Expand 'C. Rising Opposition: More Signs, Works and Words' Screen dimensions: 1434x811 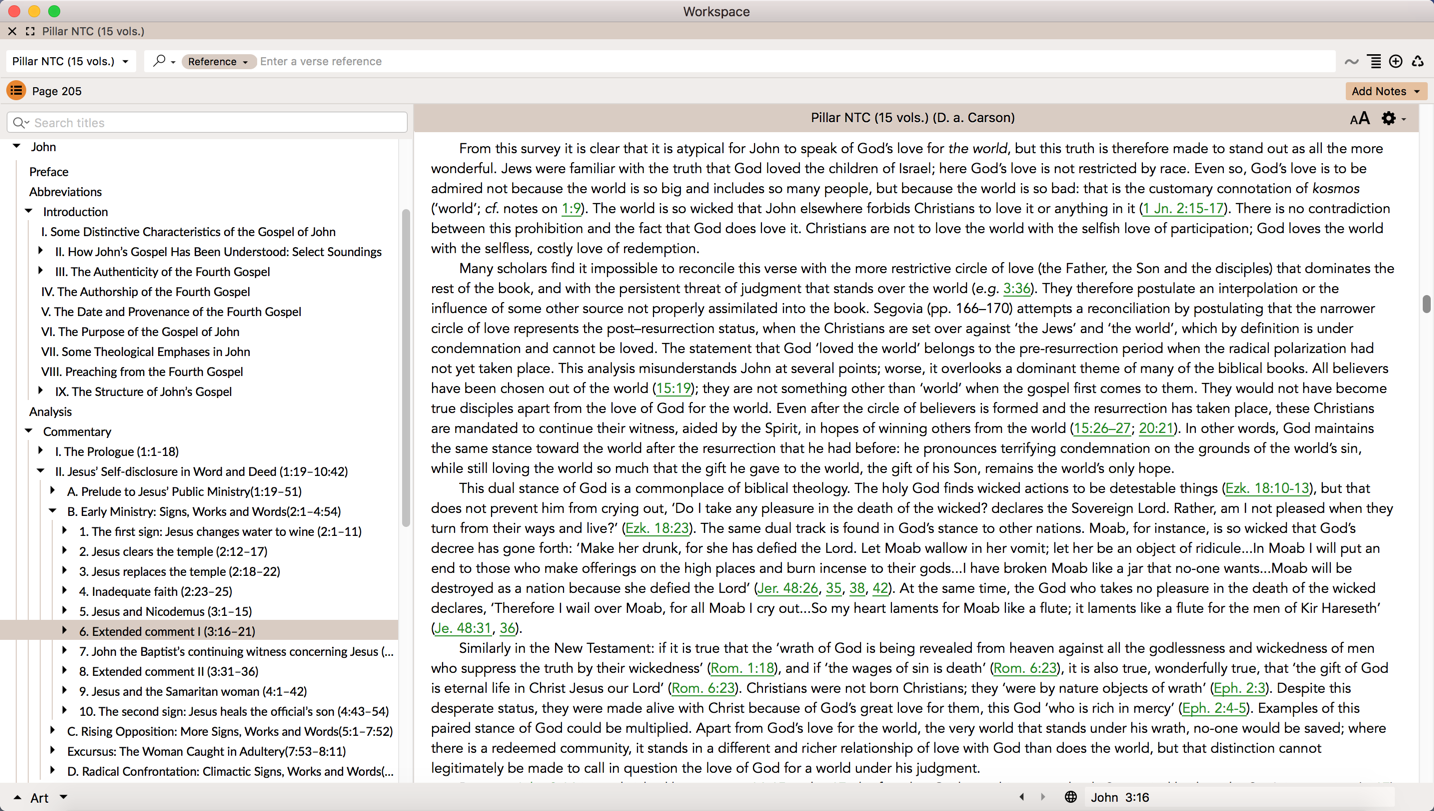pyautogui.click(x=53, y=732)
